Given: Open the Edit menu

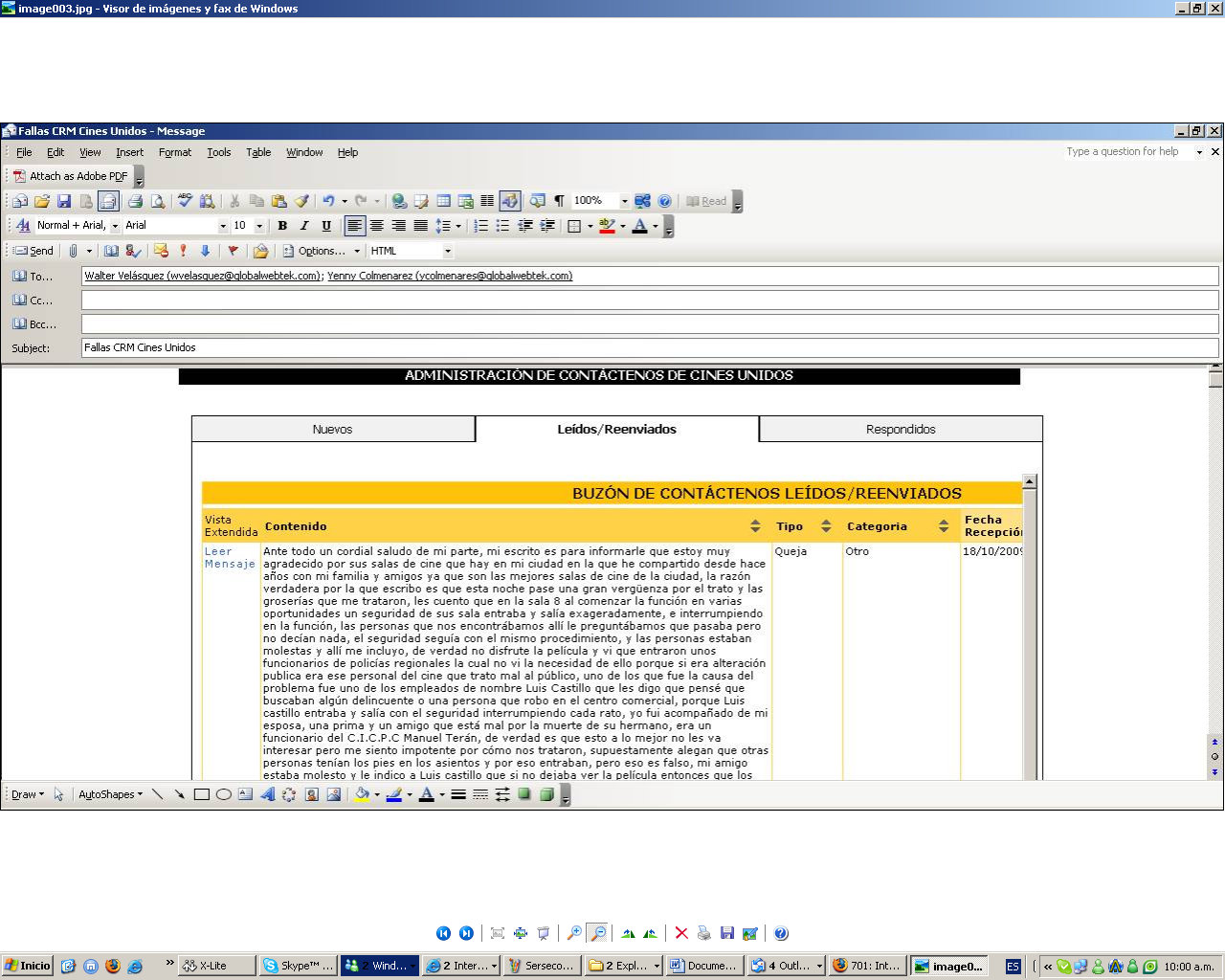Looking at the screenshot, I should point(56,152).
